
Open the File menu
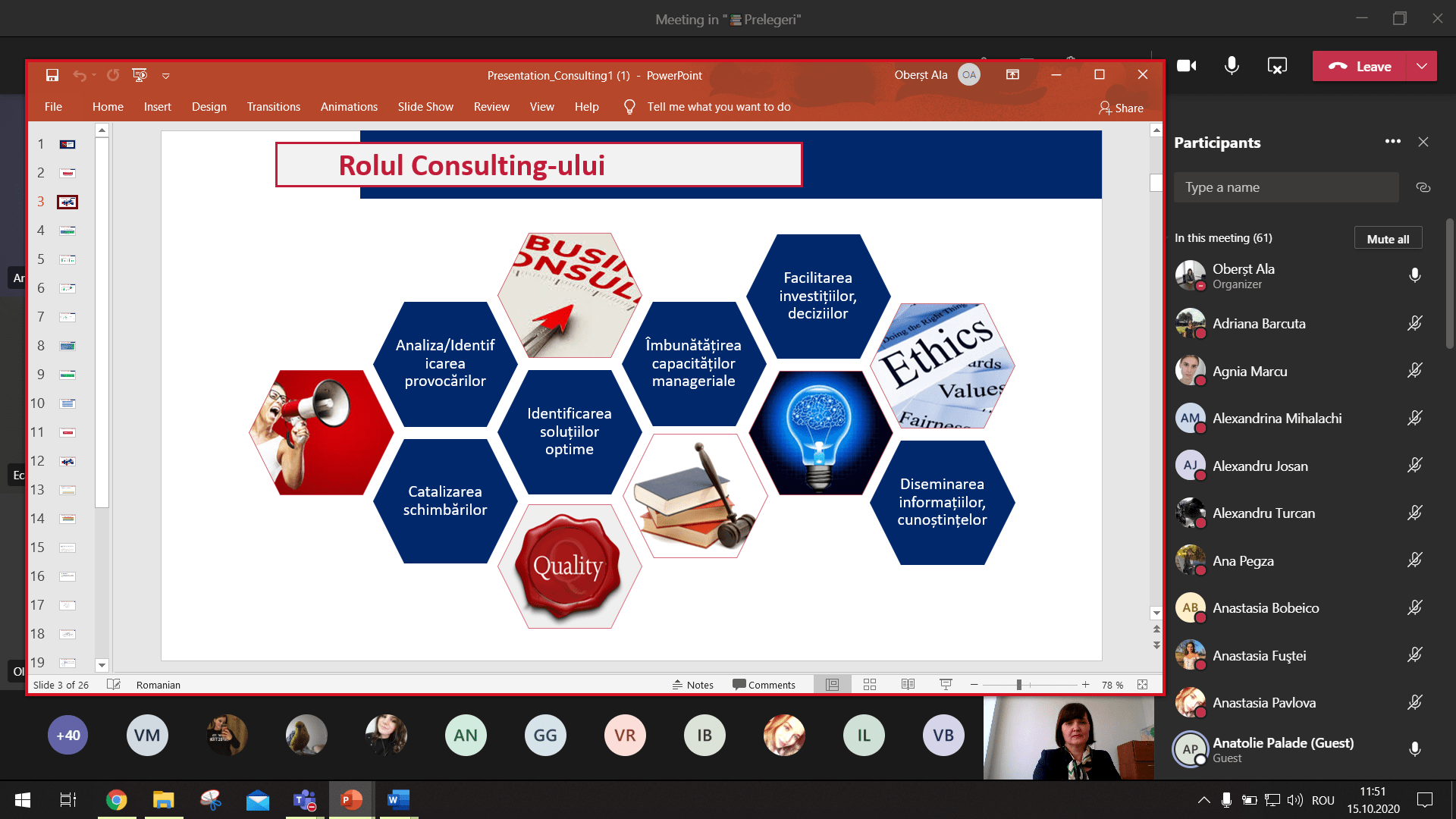point(53,107)
